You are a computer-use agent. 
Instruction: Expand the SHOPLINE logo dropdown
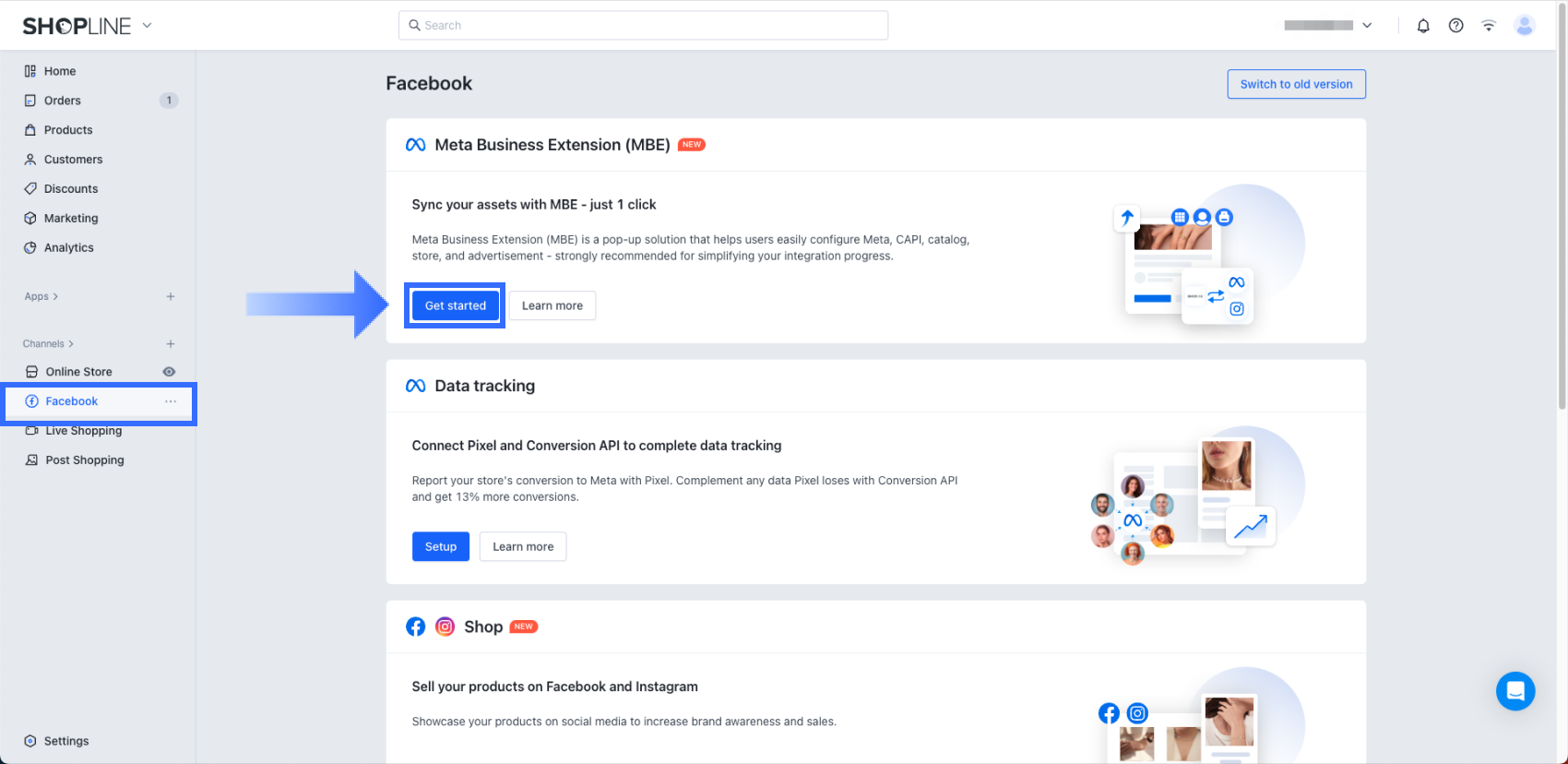pos(148,26)
